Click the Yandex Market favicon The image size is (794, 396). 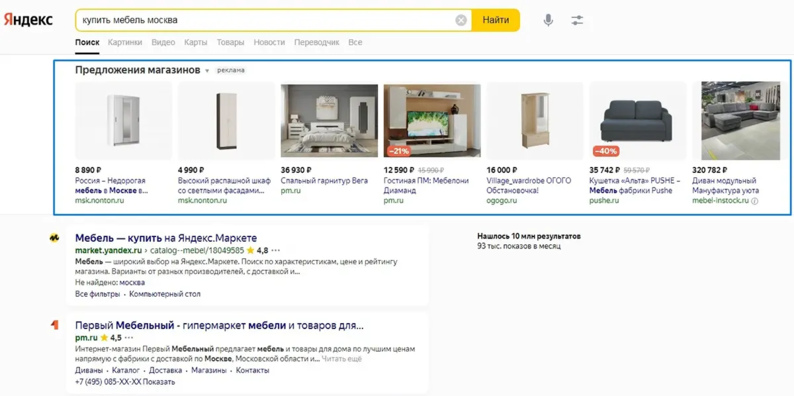point(54,237)
